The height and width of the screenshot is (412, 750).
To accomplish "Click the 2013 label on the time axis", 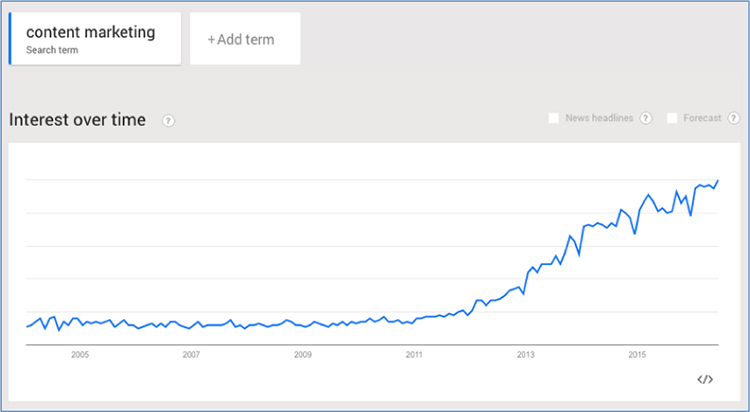I will point(526,355).
